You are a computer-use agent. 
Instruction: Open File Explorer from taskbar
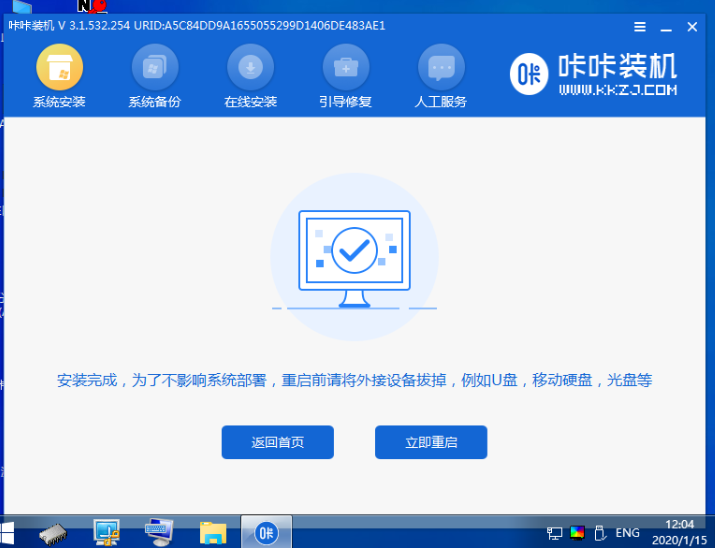pos(213,532)
